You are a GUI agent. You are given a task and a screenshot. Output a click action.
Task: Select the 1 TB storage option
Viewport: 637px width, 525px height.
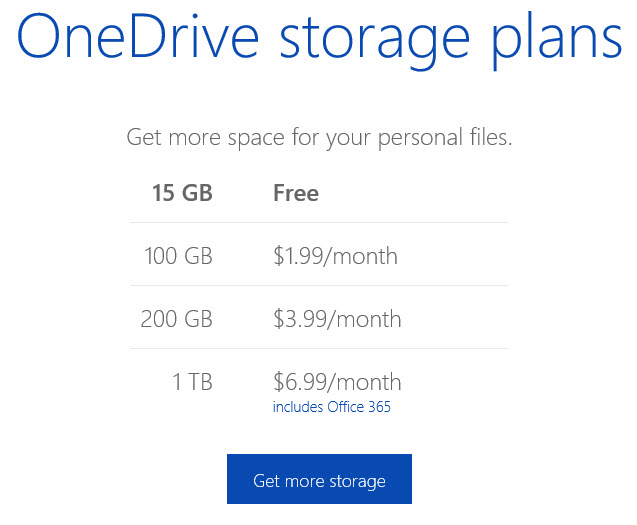(x=192, y=382)
